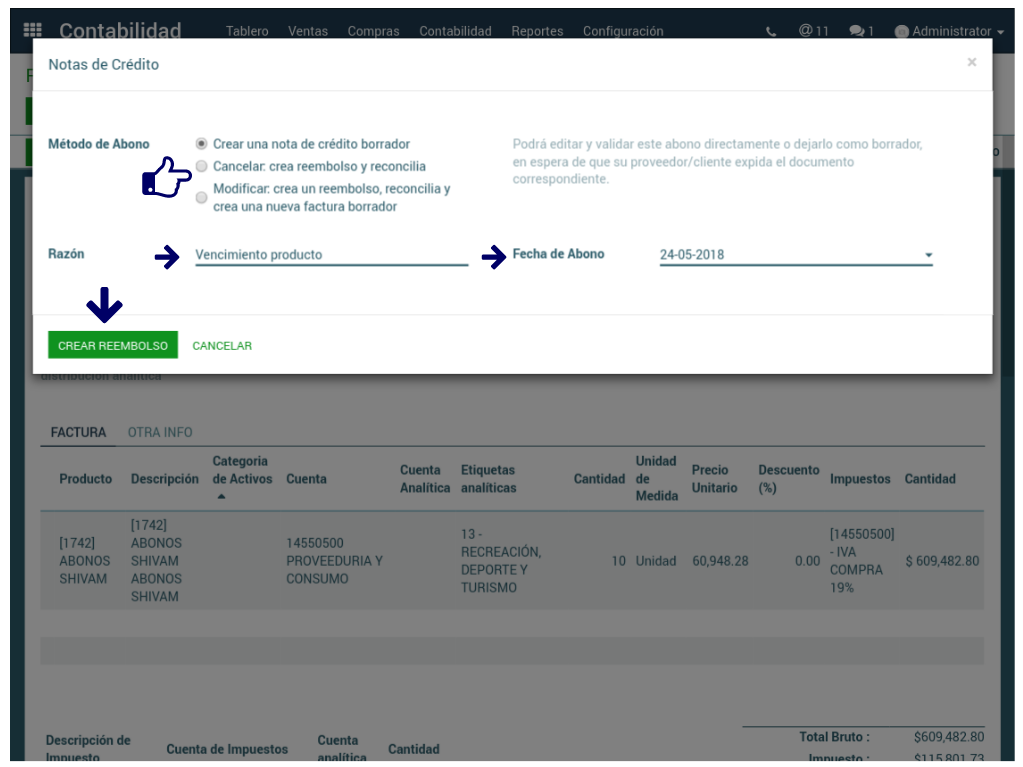1023x767 pixels.
Task: Open the apps grid menu icon
Action: pyautogui.click(x=33, y=31)
